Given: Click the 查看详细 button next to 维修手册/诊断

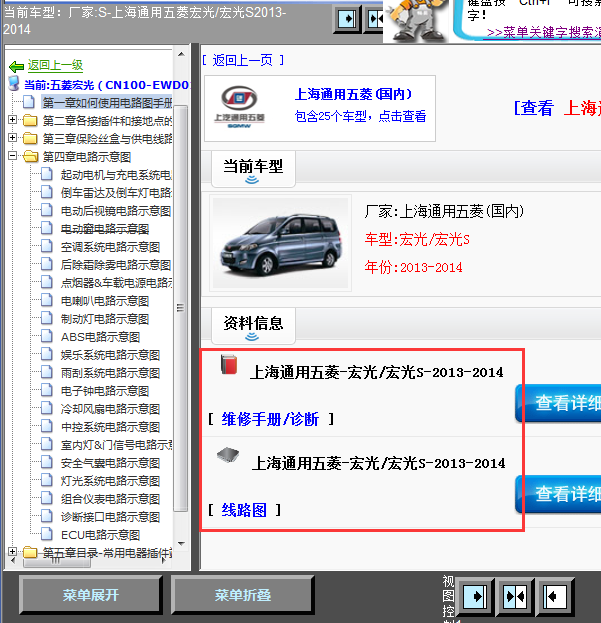Looking at the screenshot, I should [x=558, y=403].
